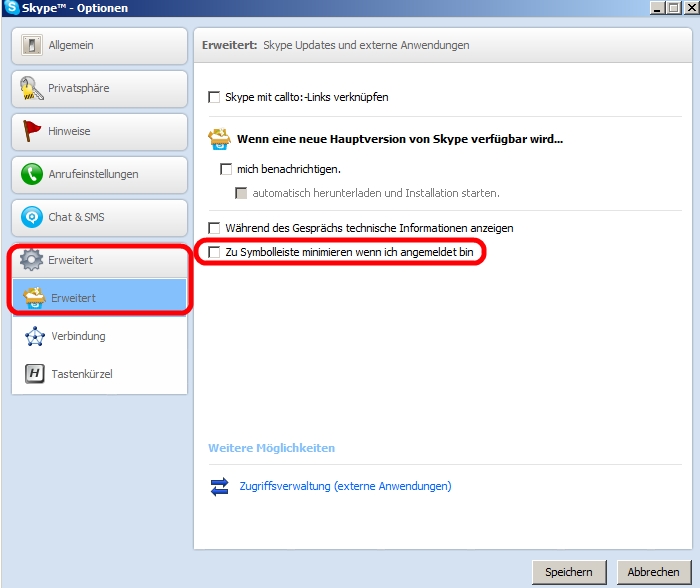This screenshot has height=588, width=700.
Task: Click the Abbrechen button
Action: pyautogui.click(x=654, y=572)
